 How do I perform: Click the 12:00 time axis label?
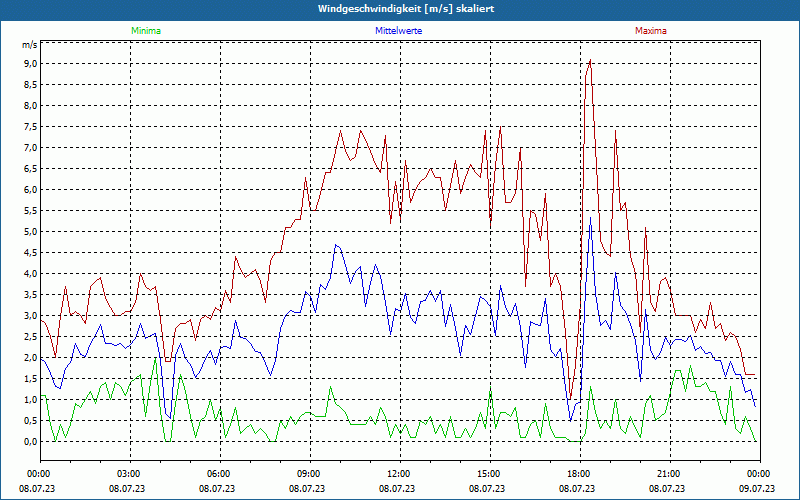pos(399,474)
